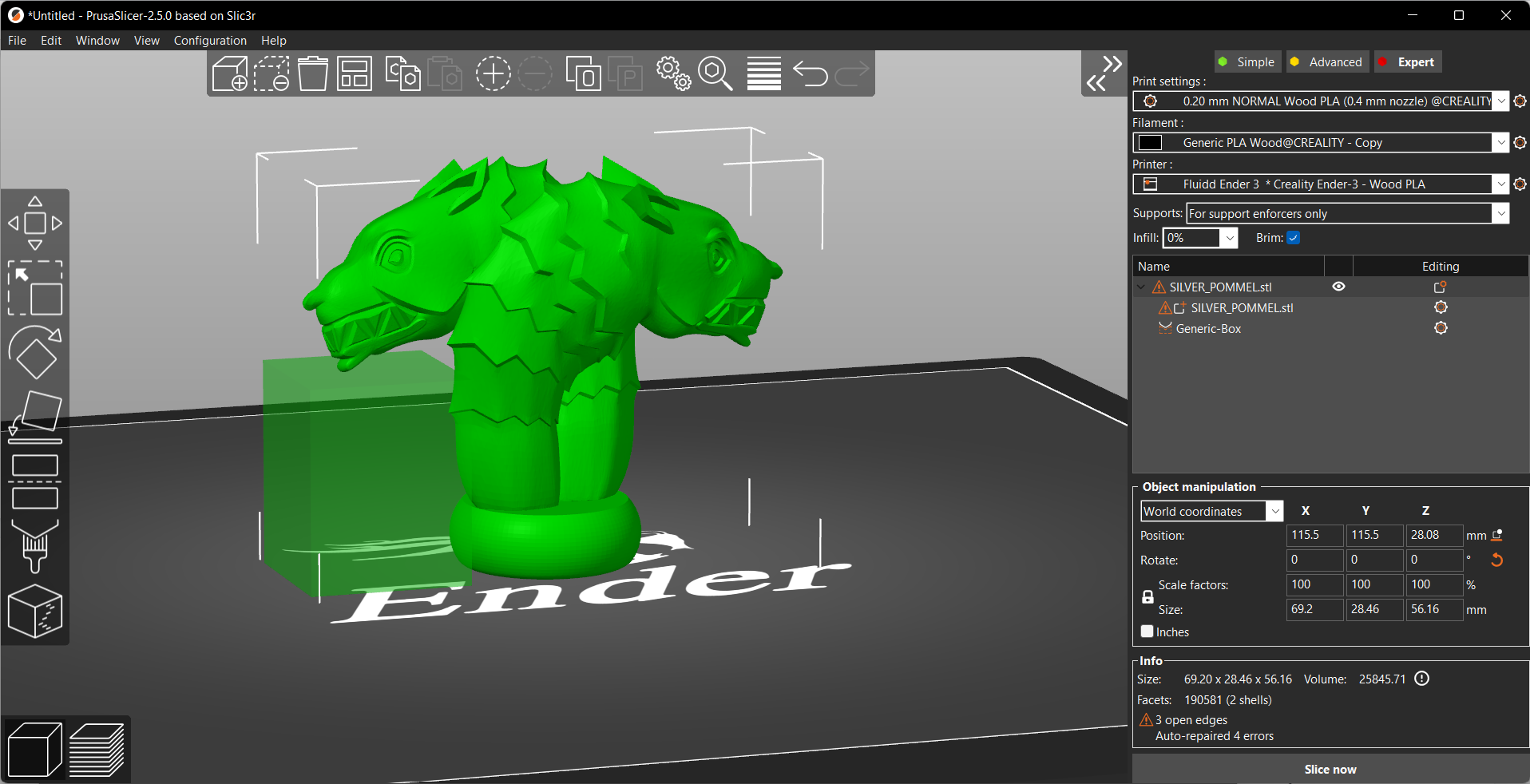The height and width of the screenshot is (784, 1530).
Task: Click the Add instance plus icon
Action: point(493,73)
